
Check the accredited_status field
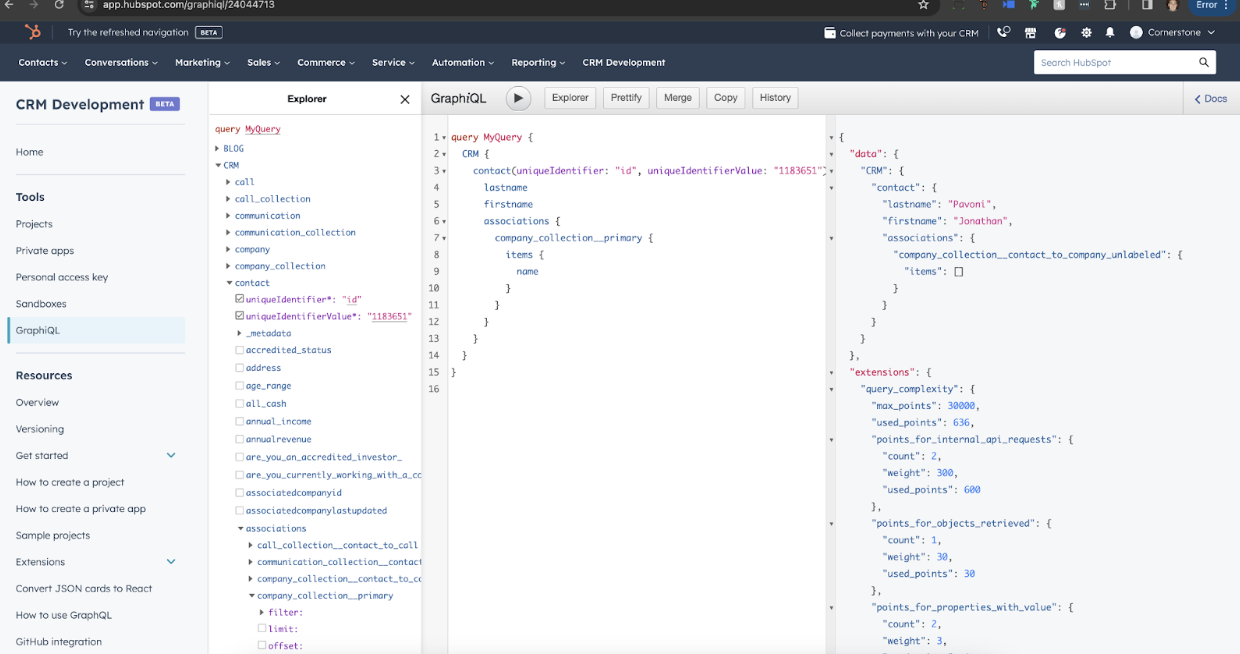[x=240, y=350]
